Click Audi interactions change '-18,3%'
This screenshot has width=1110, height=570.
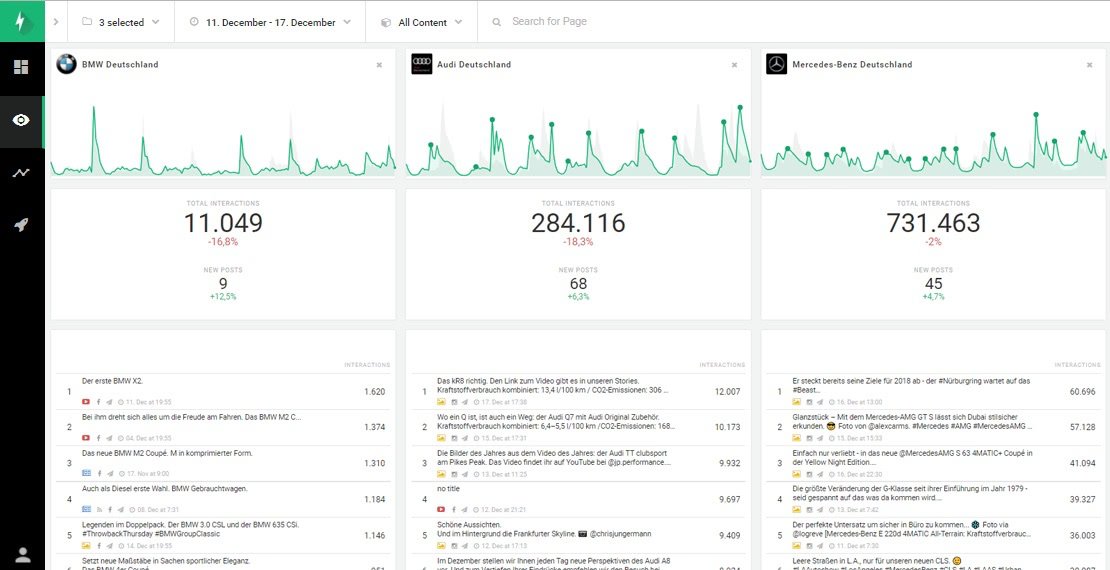pos(578,242)
